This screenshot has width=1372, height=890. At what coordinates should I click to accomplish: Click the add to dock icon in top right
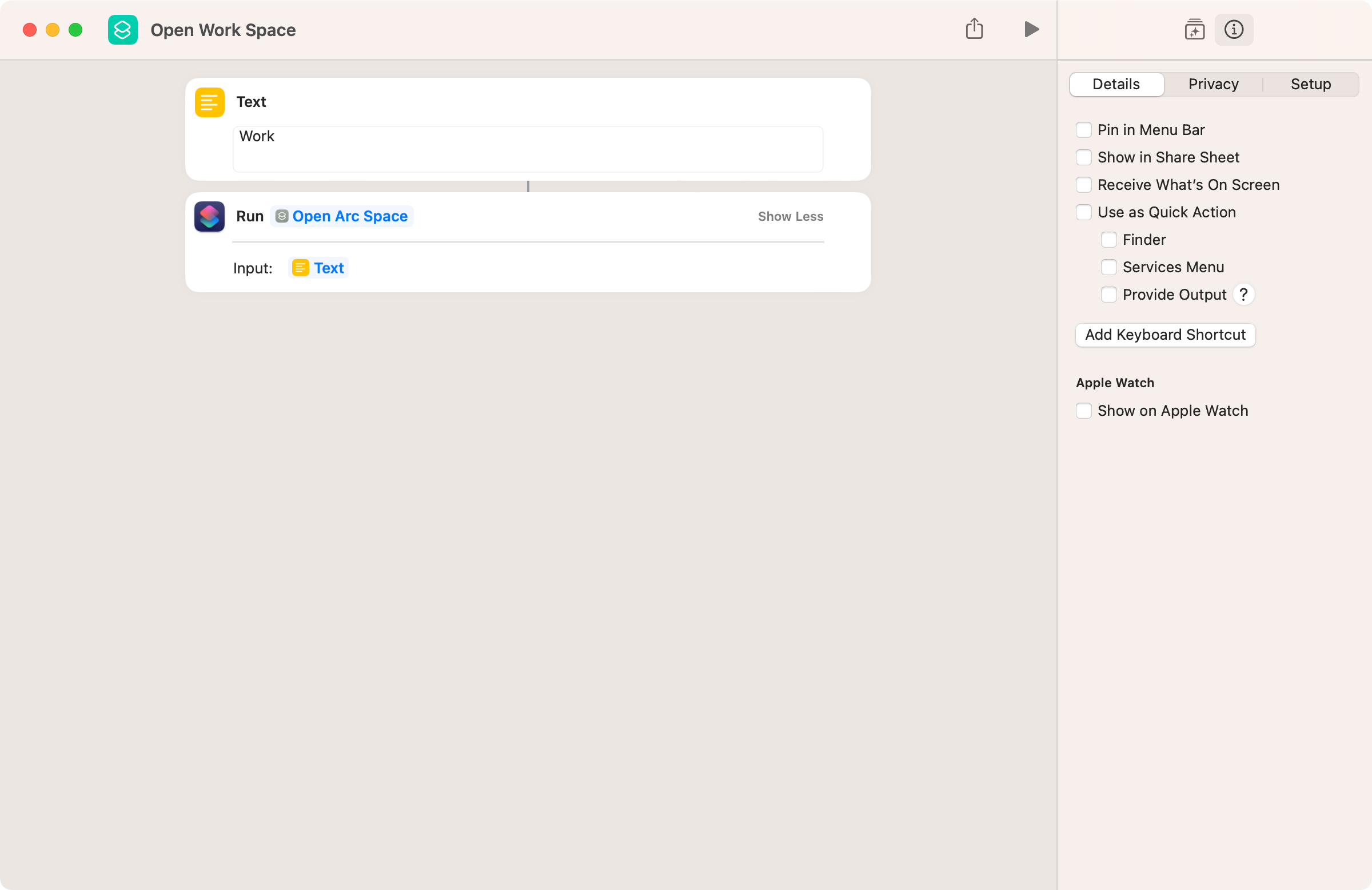click(1193, 30)
